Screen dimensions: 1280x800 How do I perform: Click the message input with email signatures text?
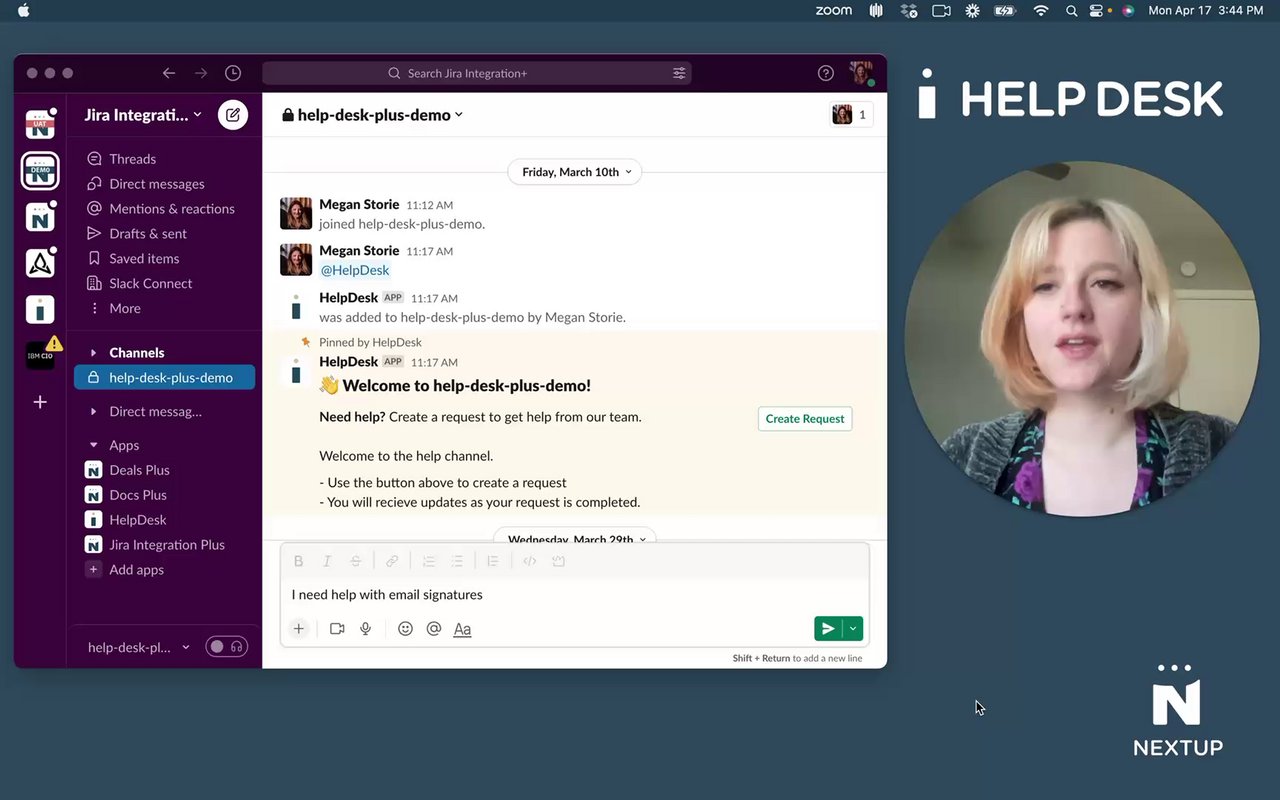point(575,595)
